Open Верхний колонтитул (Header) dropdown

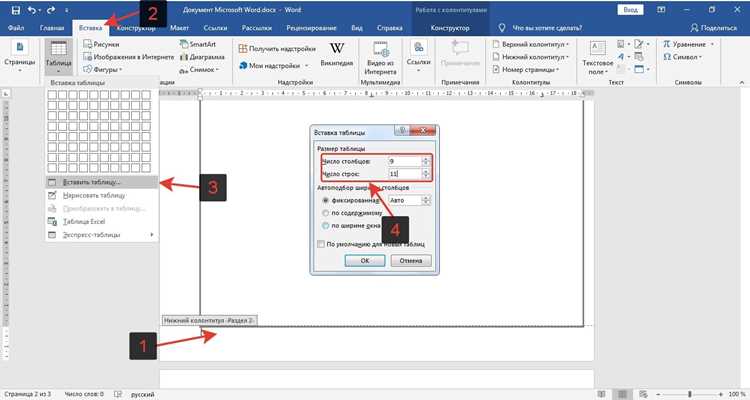(531, 44)
